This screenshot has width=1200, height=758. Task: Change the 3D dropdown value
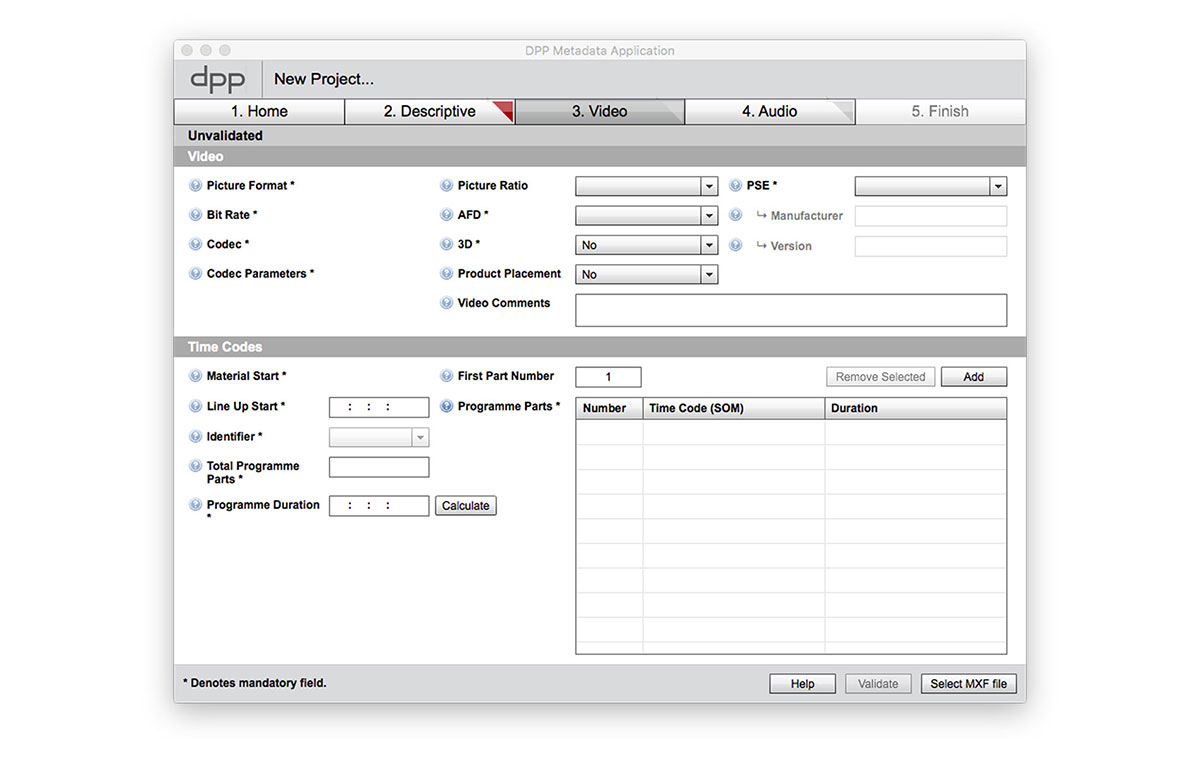pos(646,245)
